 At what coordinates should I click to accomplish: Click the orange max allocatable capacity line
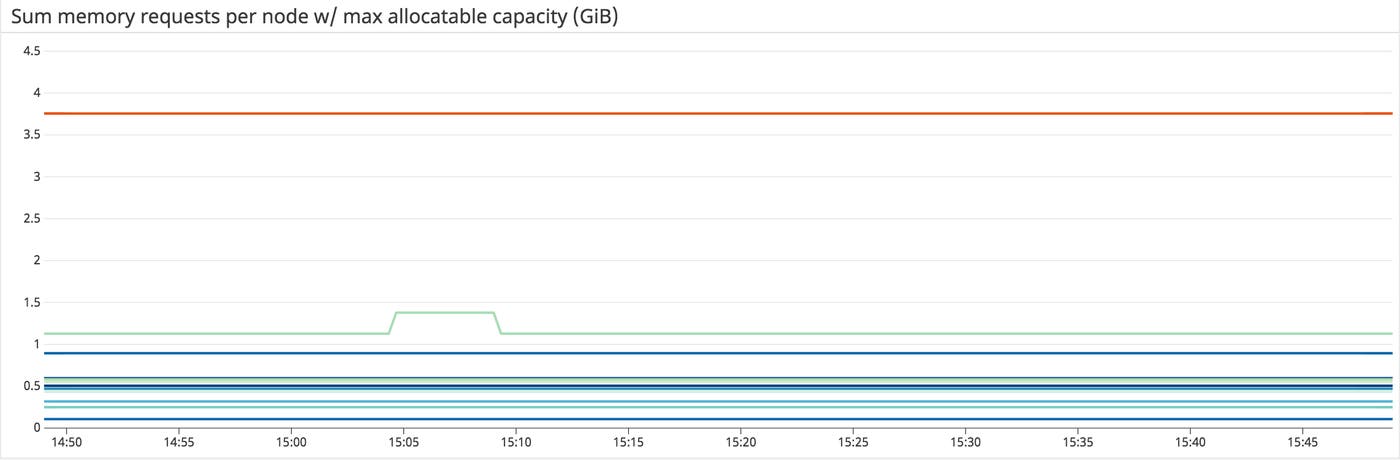click(700, 114)
